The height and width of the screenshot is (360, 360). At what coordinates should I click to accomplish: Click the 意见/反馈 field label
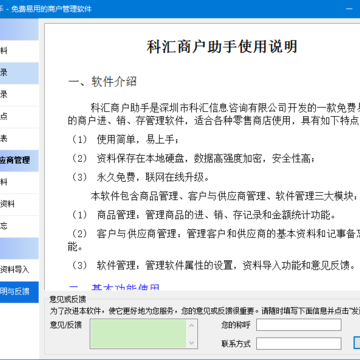click(66, 324)
